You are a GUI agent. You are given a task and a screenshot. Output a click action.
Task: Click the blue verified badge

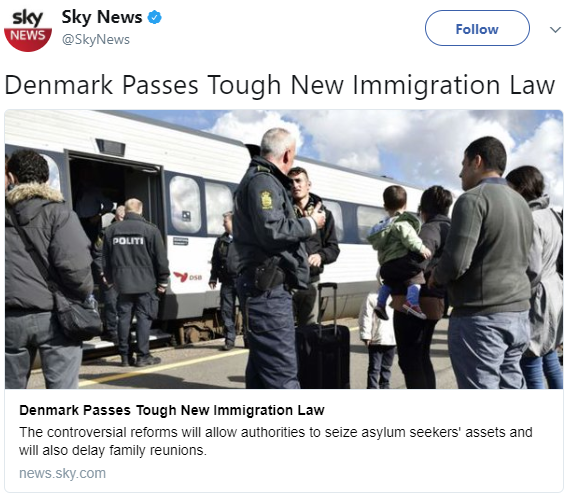[155, 17]
